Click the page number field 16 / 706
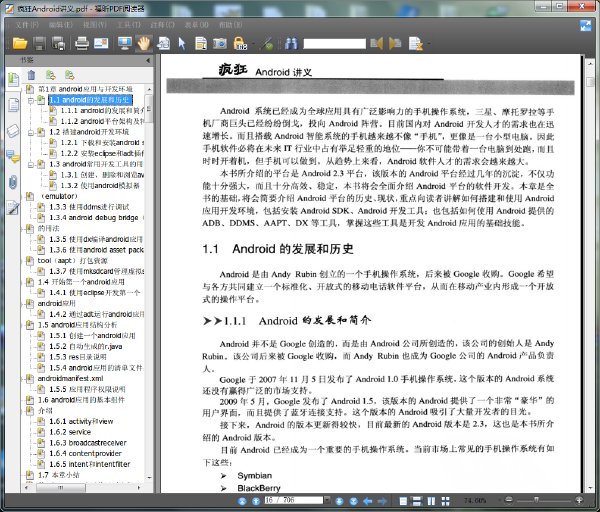 [294, 500]
